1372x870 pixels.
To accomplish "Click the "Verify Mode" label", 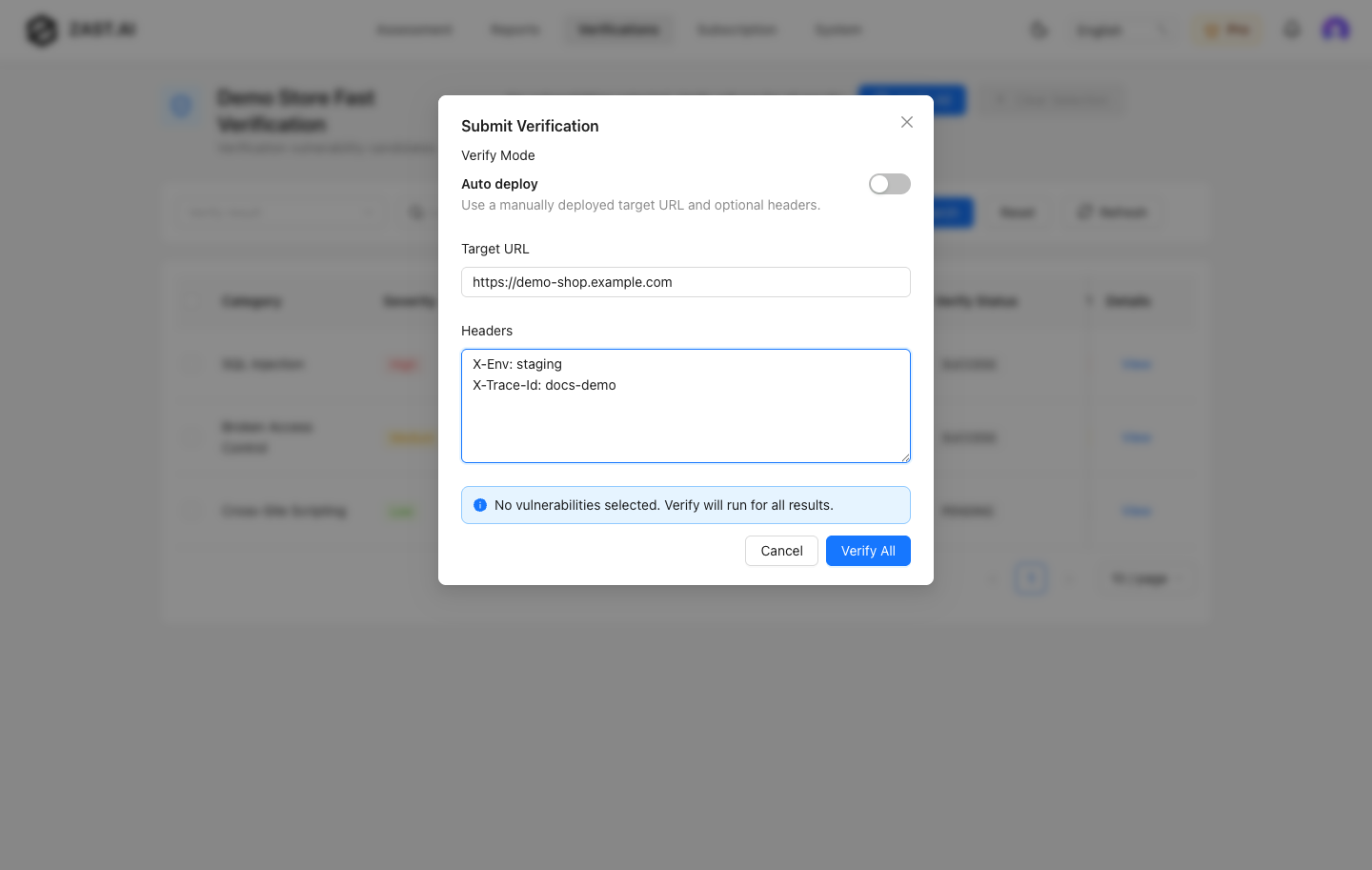I will pyautogui.click(x=498, y=155).
